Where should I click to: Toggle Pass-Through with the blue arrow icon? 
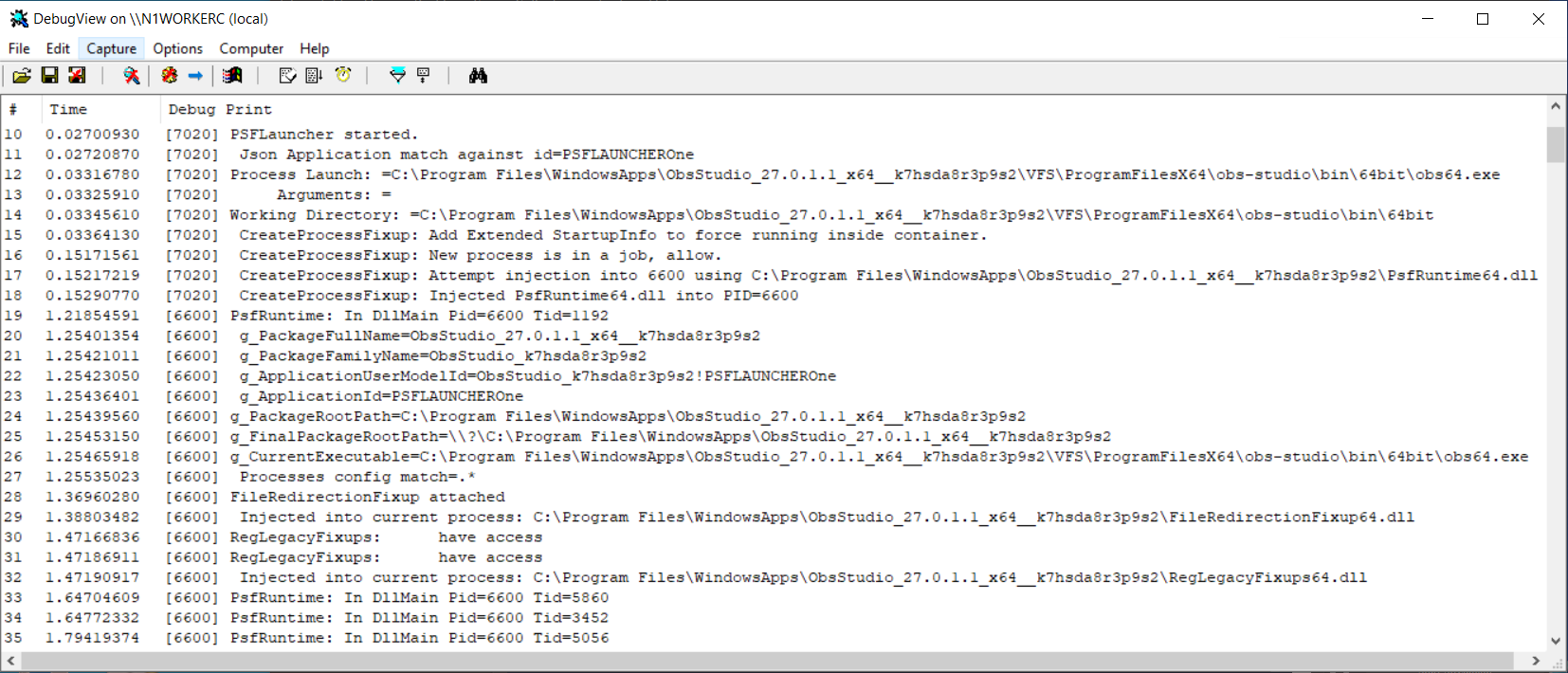(195, 76)
